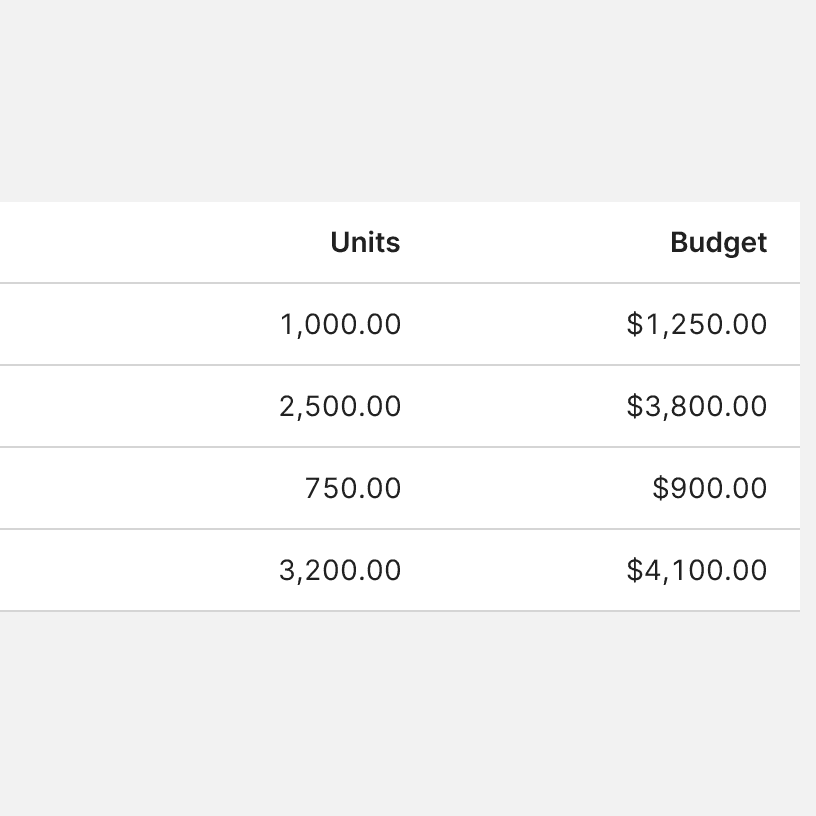The height and width of the screenshot is (816, 816).
Task: Select the 1,000.00 units cell
Action: click(x=340, y=325)
